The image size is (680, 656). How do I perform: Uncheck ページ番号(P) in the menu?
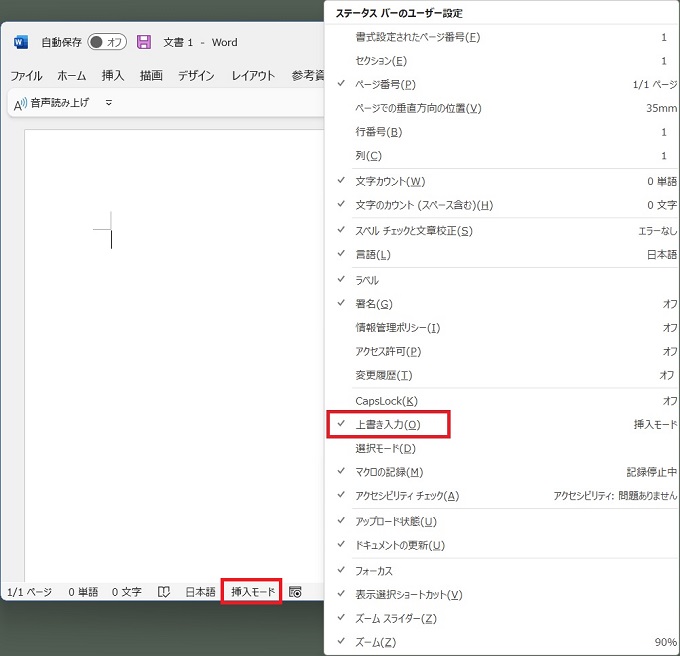502,85
